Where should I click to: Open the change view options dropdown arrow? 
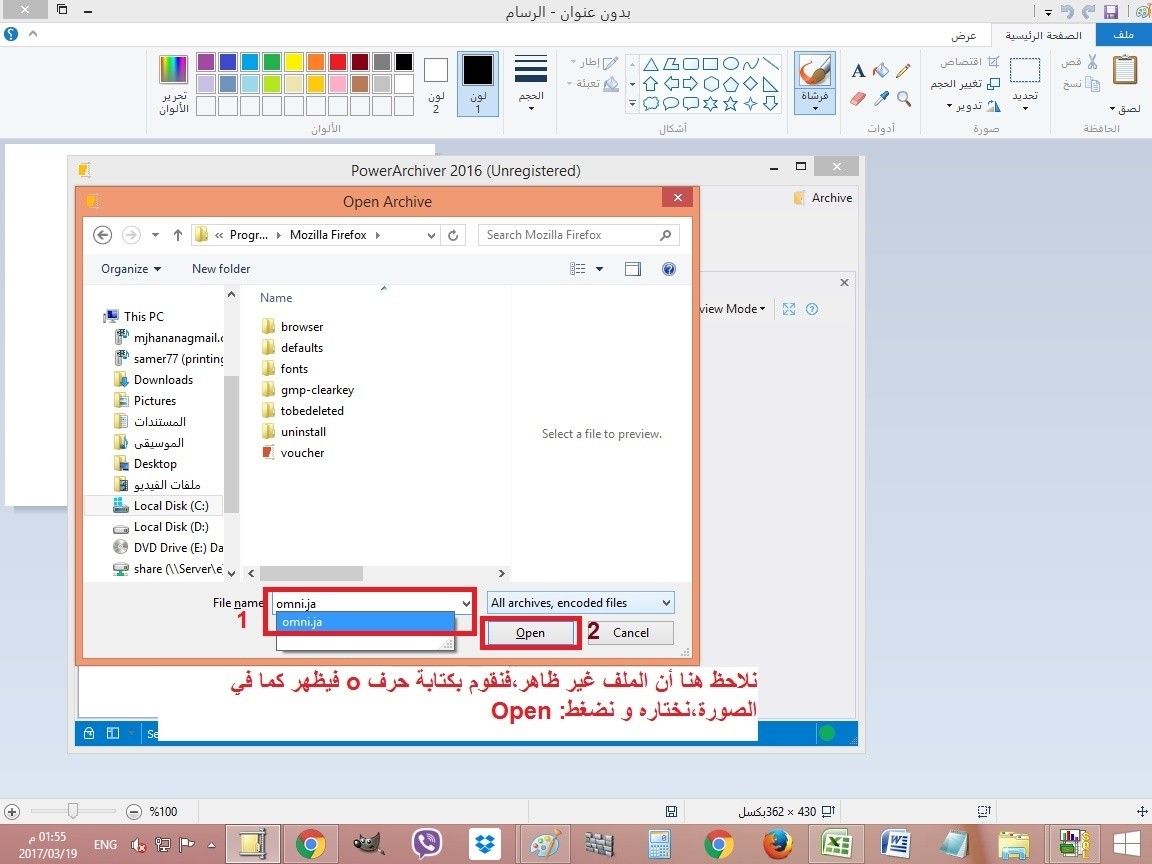(600, 269)
